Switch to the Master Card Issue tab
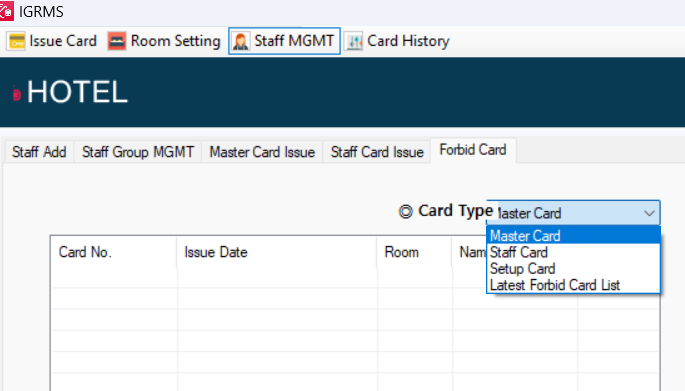 tap(262, 152)
